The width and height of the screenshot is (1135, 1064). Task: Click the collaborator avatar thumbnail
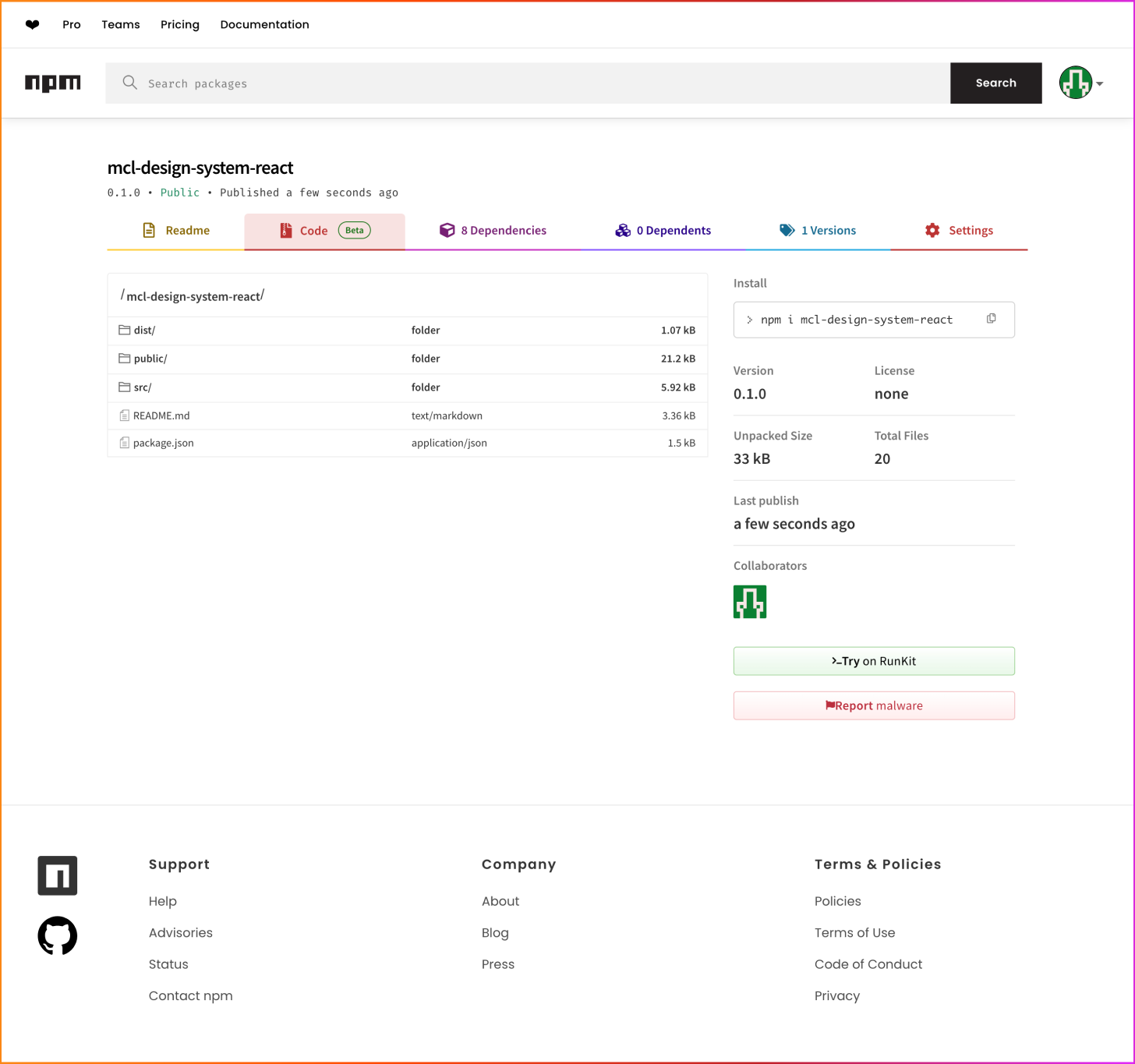(750, 602)
